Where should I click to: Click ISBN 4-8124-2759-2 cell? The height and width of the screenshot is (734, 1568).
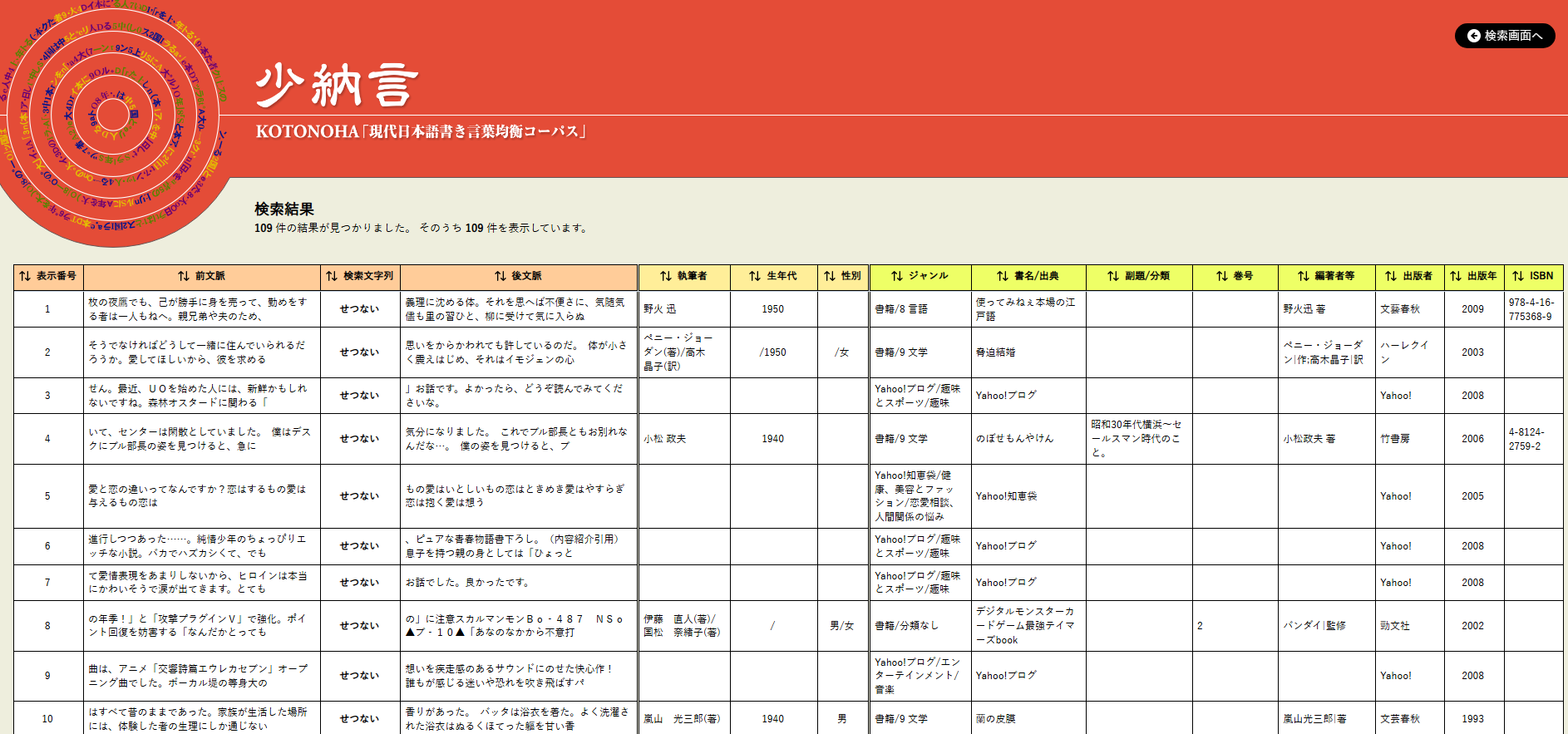click(x=1533, y=439)
